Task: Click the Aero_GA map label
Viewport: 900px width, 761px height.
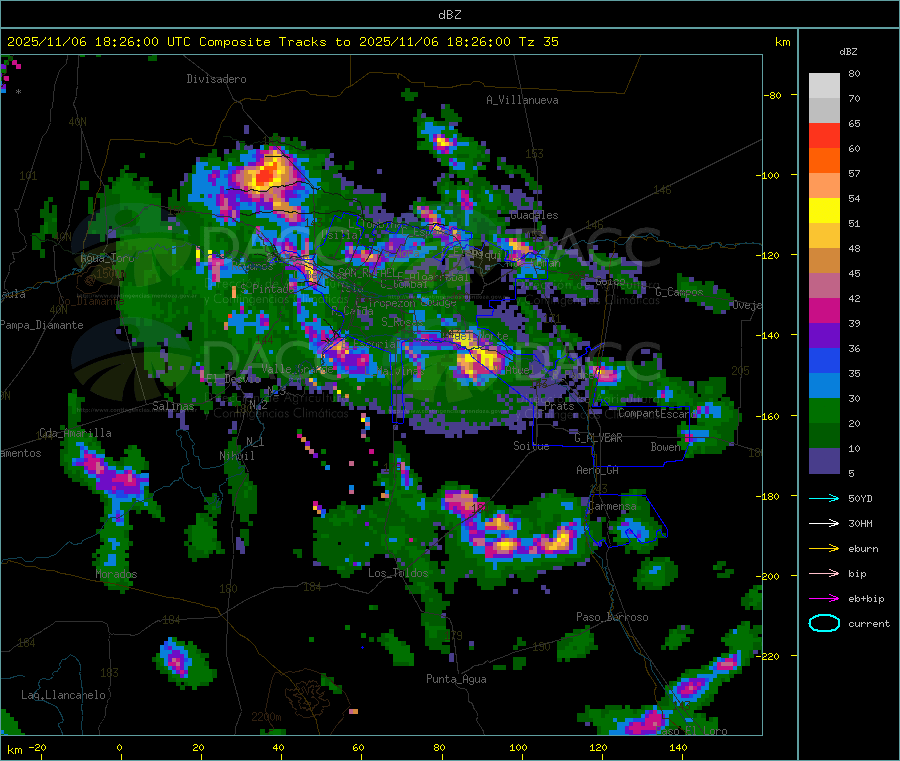Action: (x=598, y=470)
